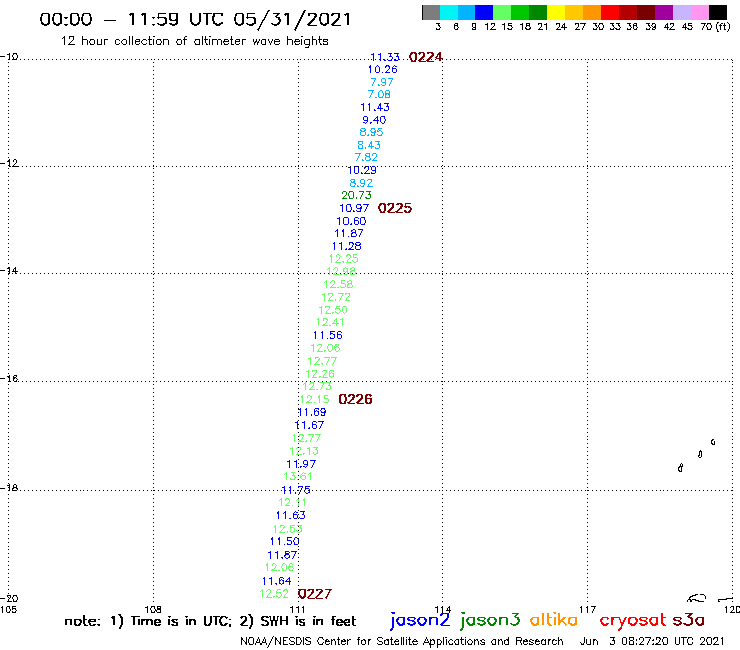Click the time label 0226
740x650 pixels.
pyautogui.click(x=355, y=399)
